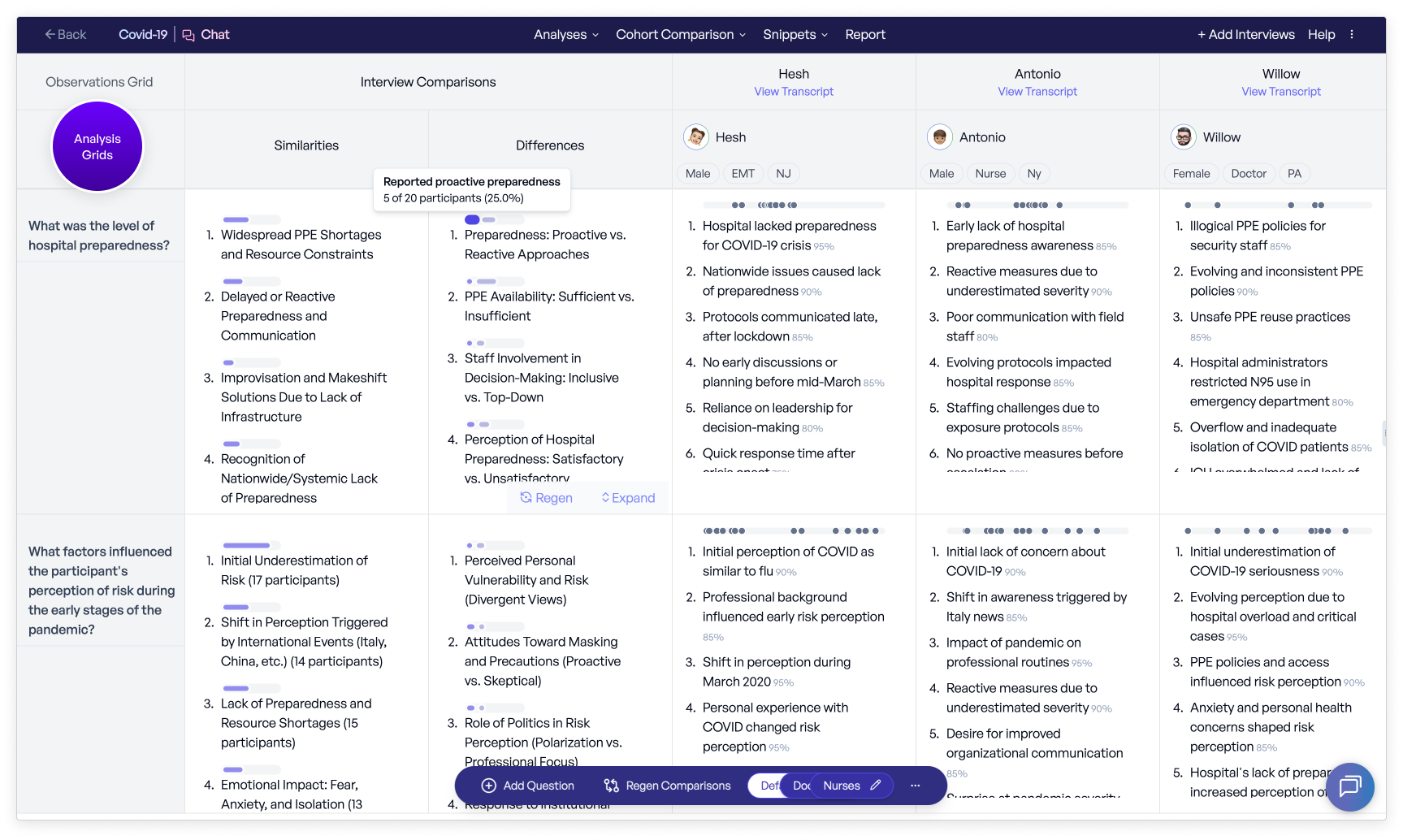The image size is (1403, 840).
Task: Click the Back arrow button
Action: point(65,34)
